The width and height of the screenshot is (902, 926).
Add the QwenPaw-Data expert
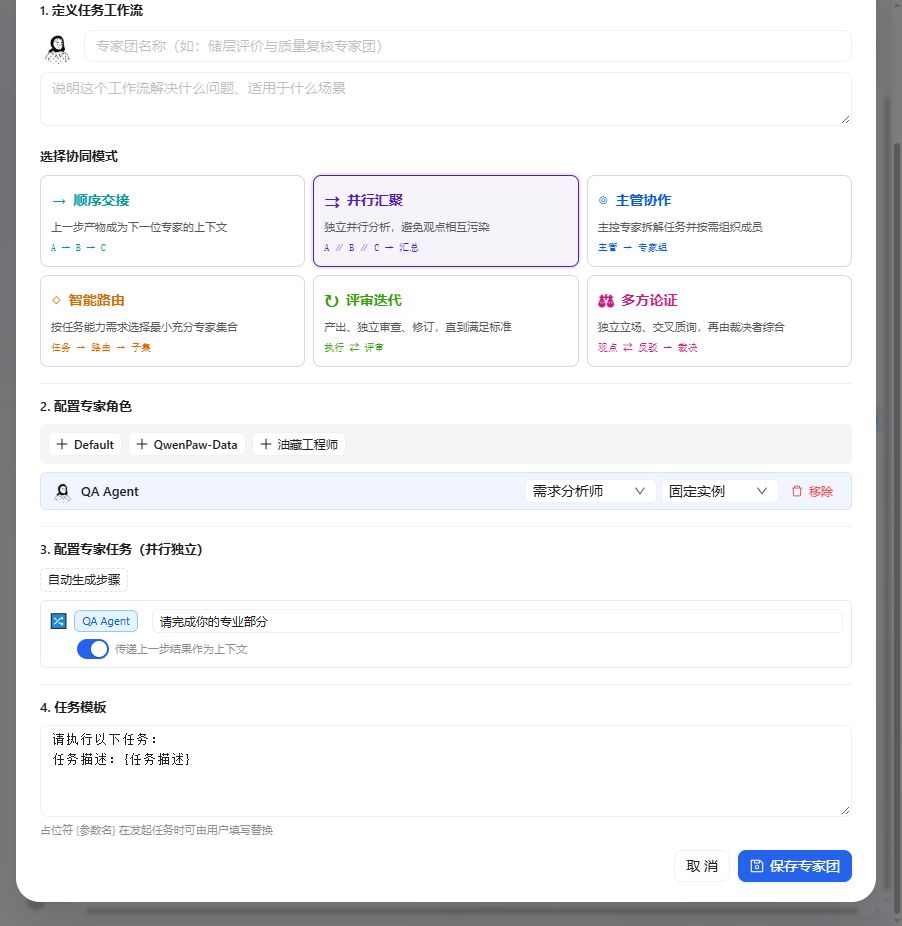(x=187, y=444)
